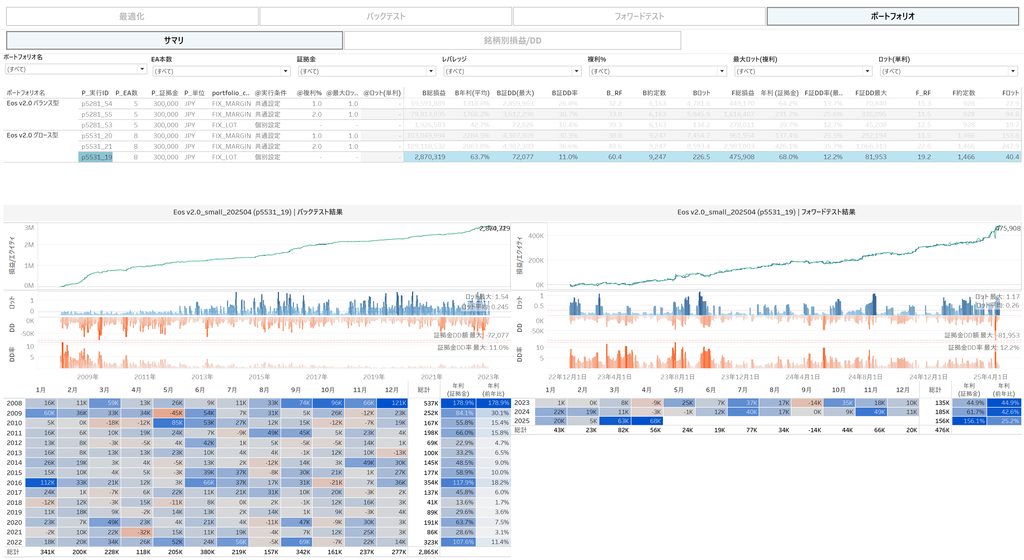The image size is (1024, 560).
Task: Click the 2016 row in backtest monthly table
Action: point(13,481)
